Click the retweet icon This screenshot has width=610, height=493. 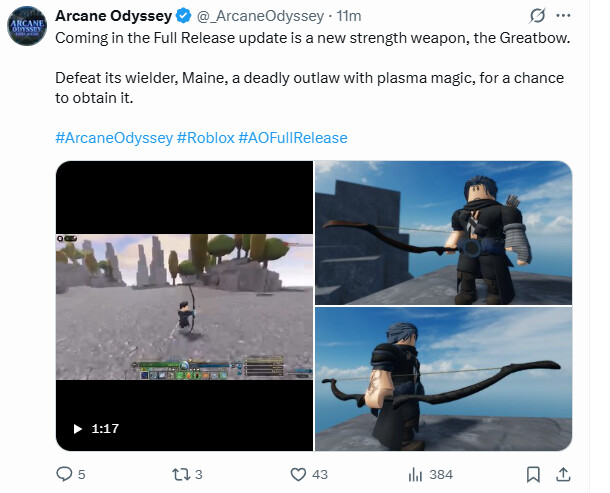[x=181, y=474]
